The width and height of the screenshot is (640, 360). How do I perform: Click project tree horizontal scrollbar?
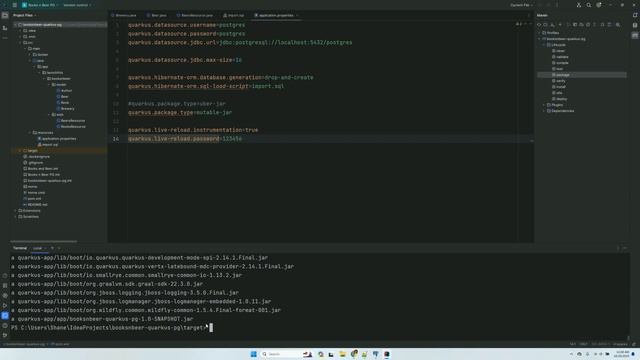pos(44,241)
